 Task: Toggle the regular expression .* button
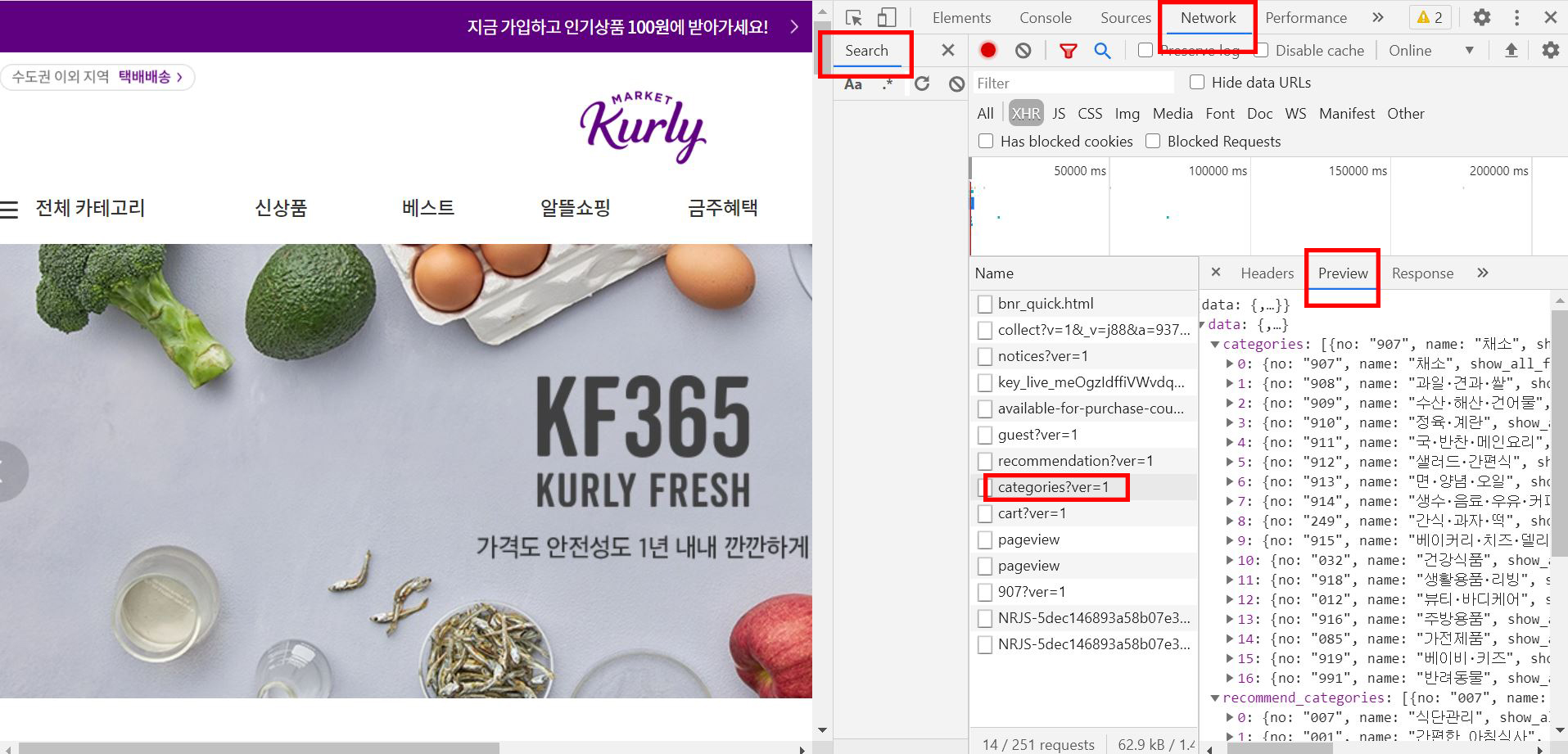pos(888,84)
